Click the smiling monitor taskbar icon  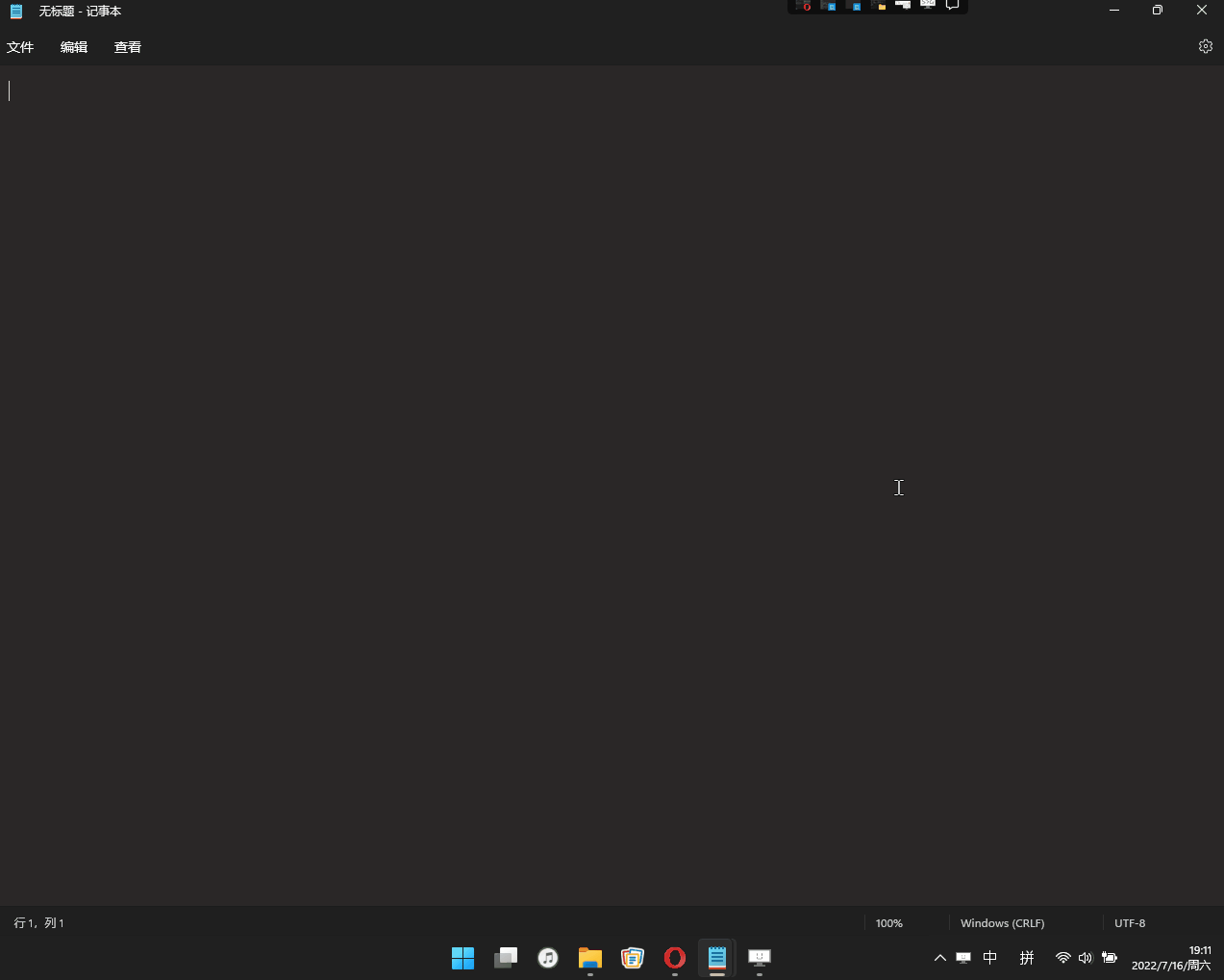coord(760,957)
